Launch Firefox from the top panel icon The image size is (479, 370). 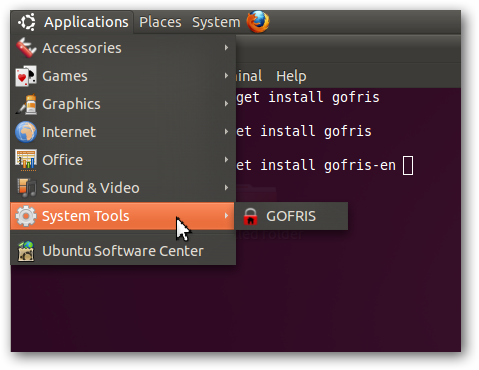258,22
